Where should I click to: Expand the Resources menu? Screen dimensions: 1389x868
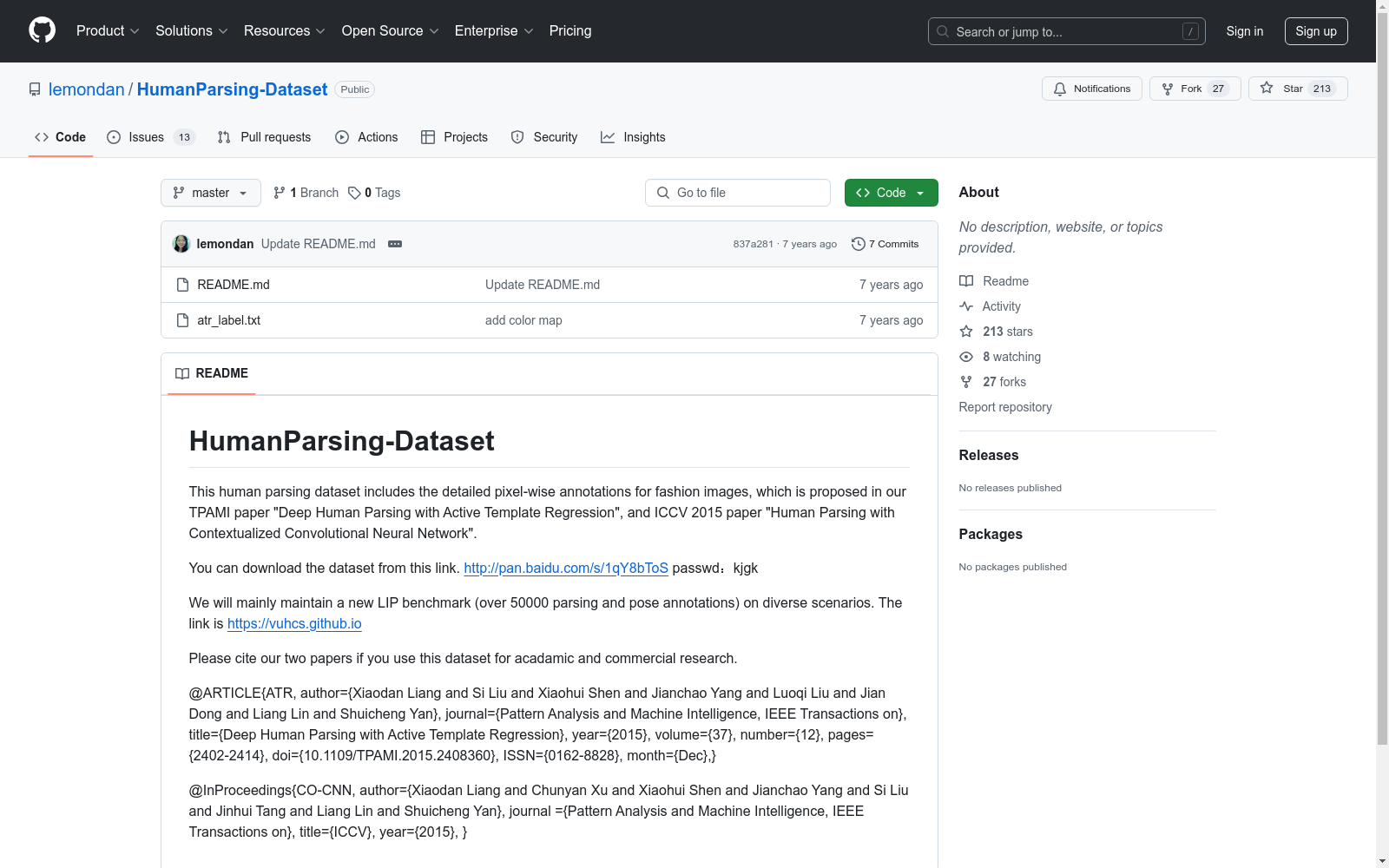click(285, 31)
